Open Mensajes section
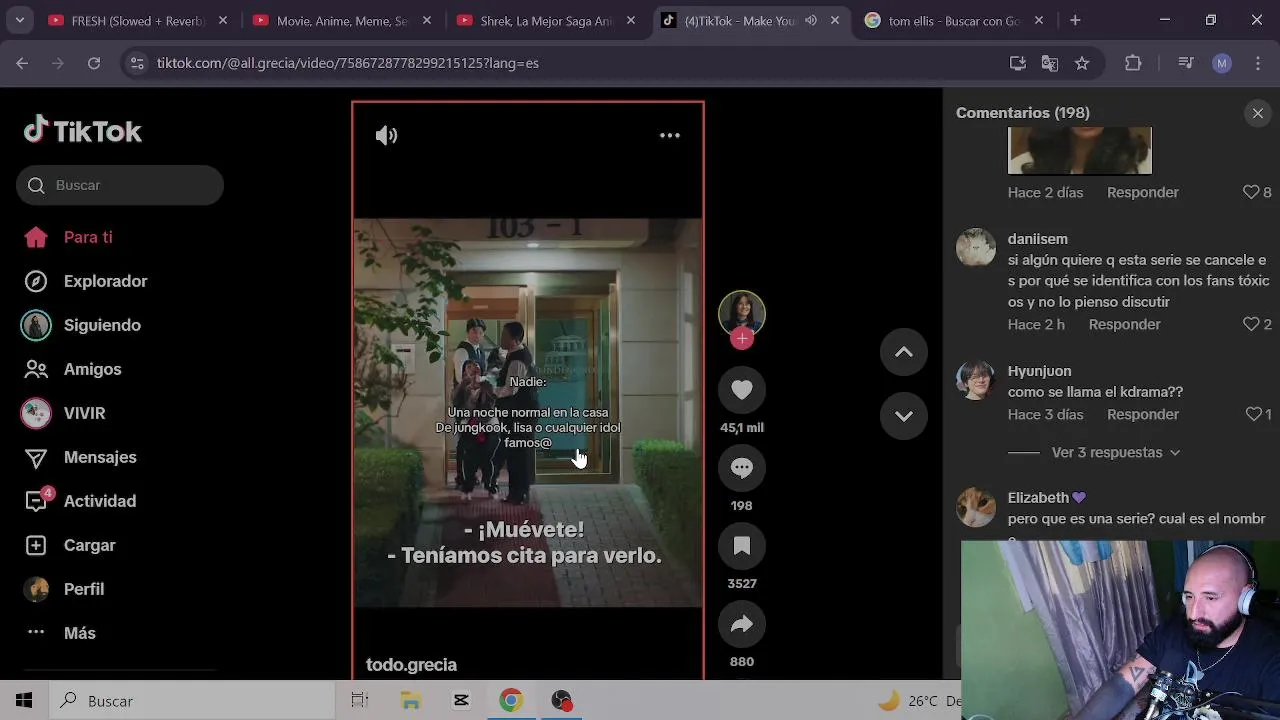1280x720 pixels. point(100,457)
